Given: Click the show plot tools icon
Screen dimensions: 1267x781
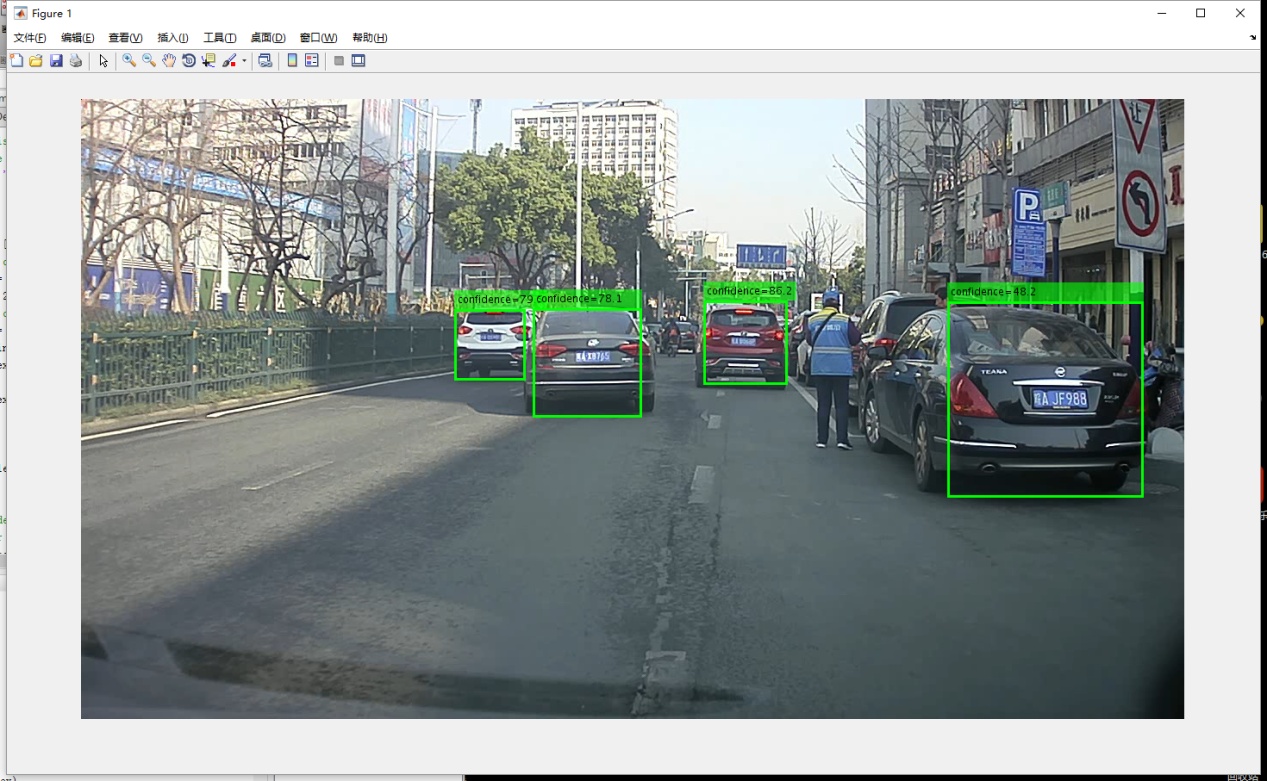Looking at the screenshot, I should pos(359,61).
